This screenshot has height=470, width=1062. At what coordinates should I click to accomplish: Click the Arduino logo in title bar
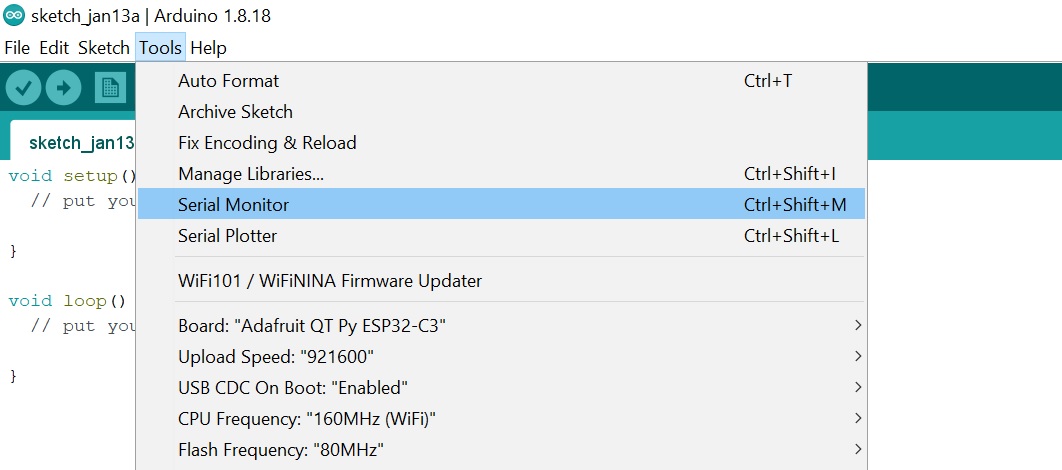pos(14,16)
